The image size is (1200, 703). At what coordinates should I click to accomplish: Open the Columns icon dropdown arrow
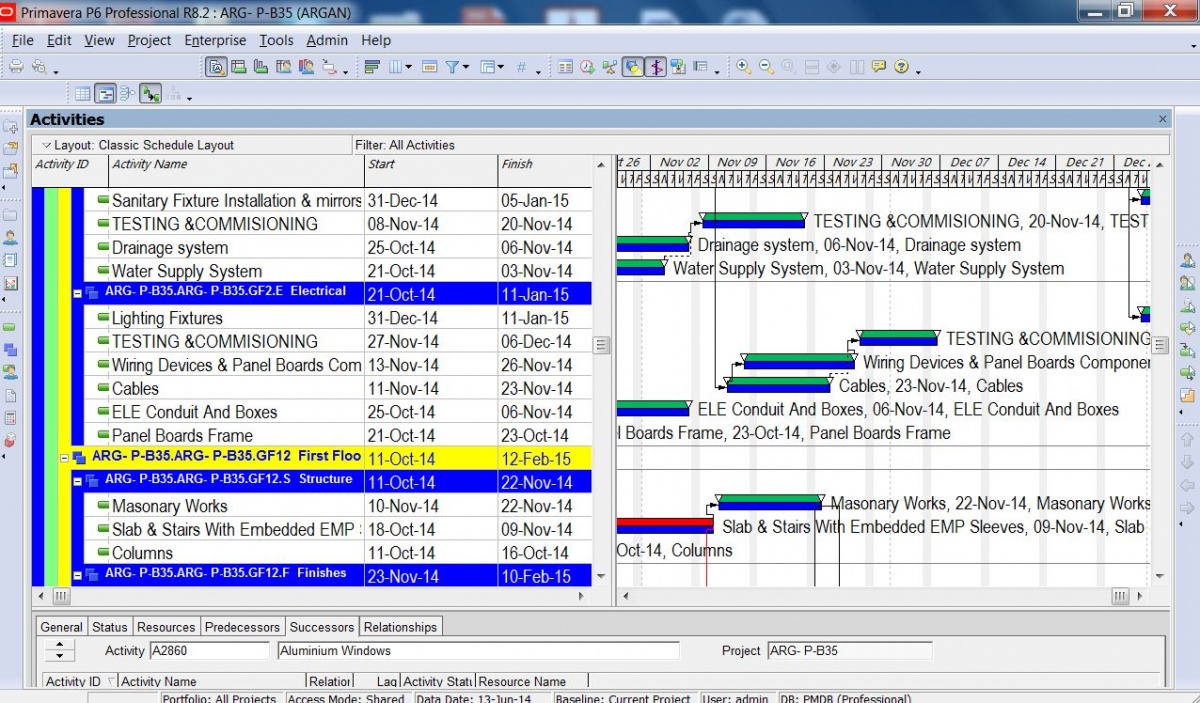click(410, 69)
